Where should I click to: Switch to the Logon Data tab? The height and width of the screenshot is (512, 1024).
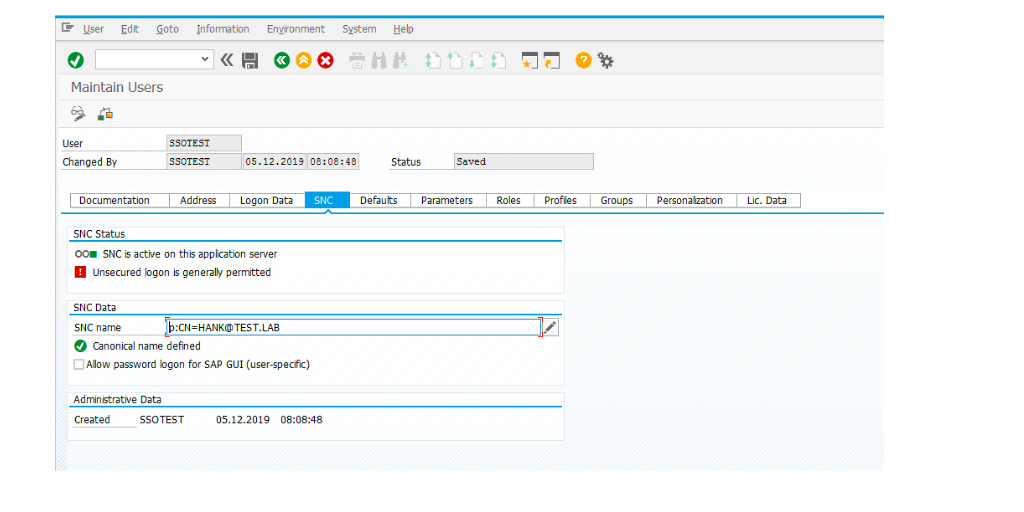[267, 200]
